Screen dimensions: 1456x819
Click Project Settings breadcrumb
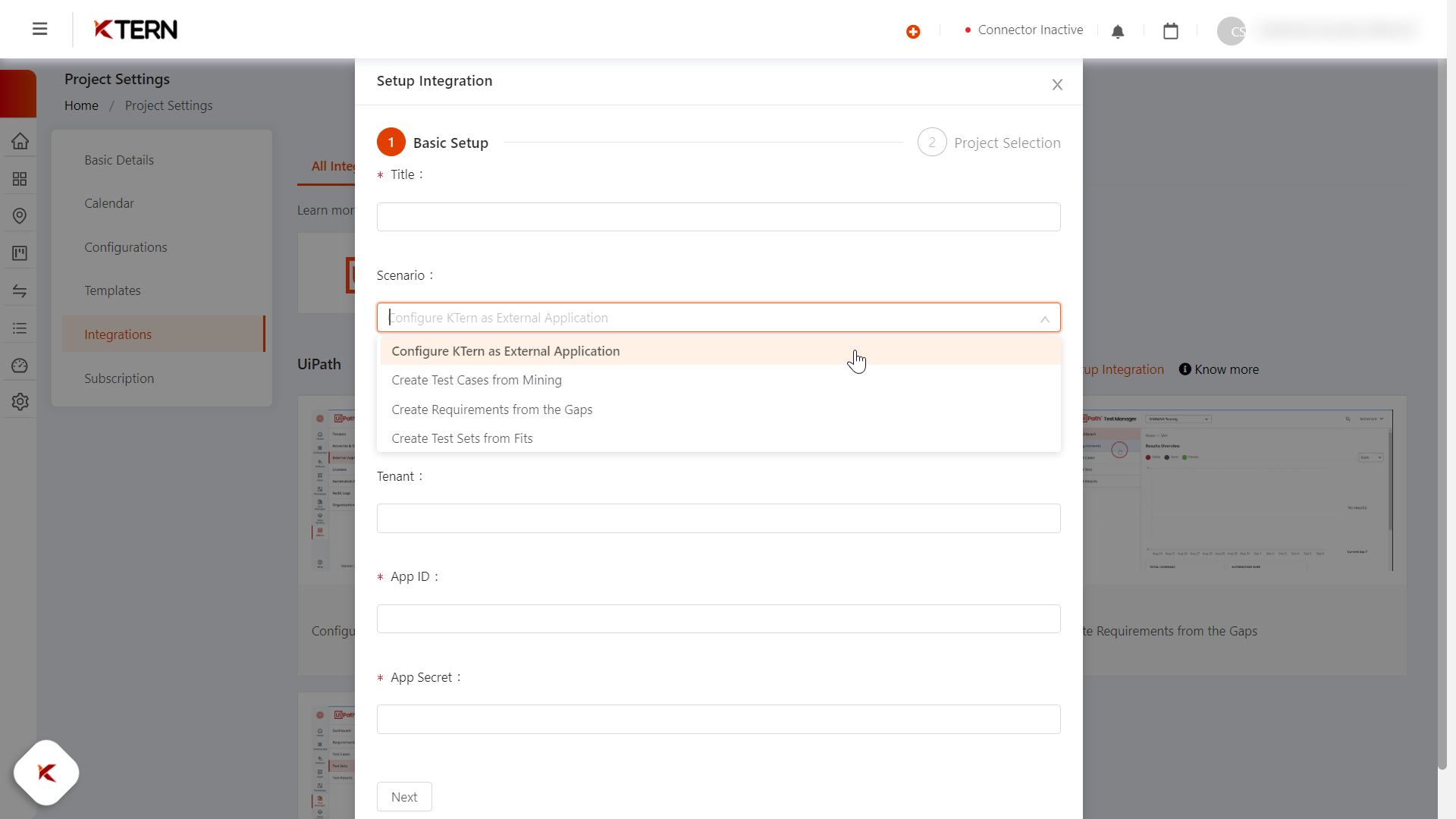tap(168, 105)
